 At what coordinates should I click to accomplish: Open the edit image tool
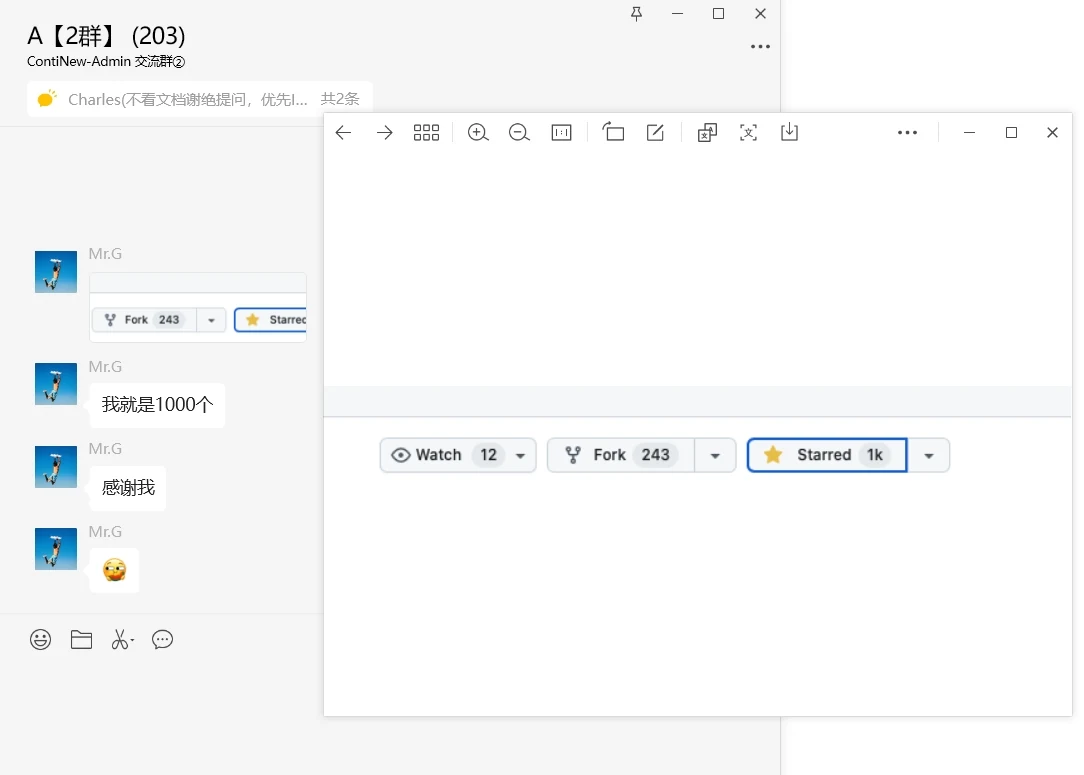click(655, 132)
